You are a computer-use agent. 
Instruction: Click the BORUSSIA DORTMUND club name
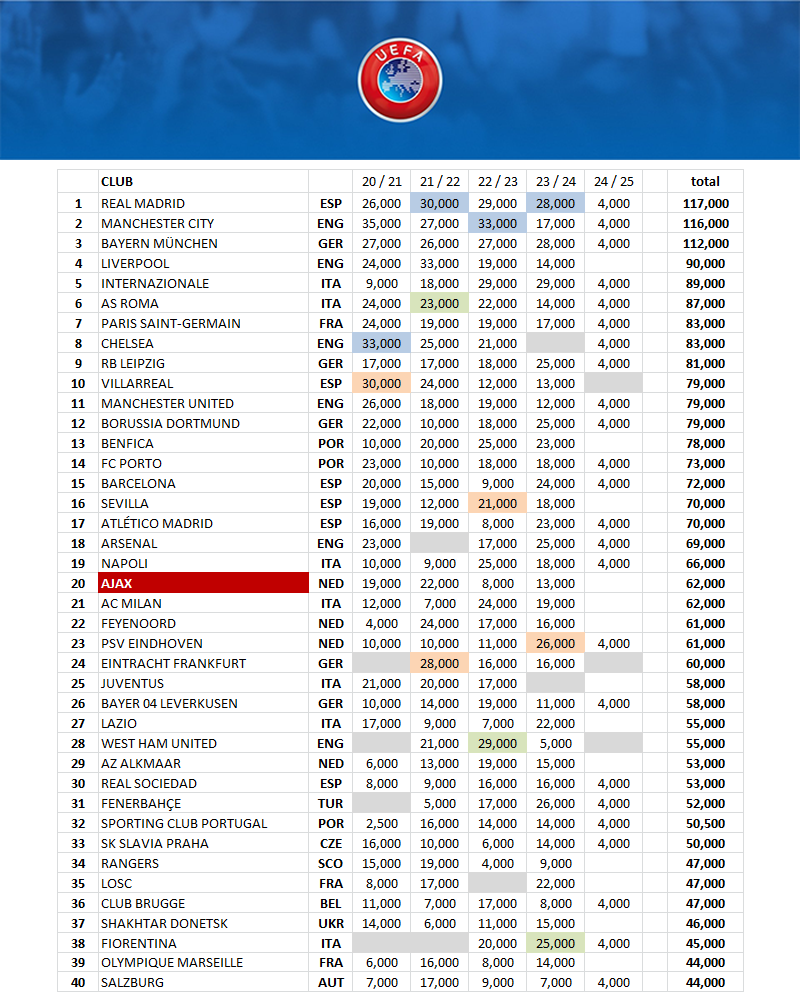(170, 423)
